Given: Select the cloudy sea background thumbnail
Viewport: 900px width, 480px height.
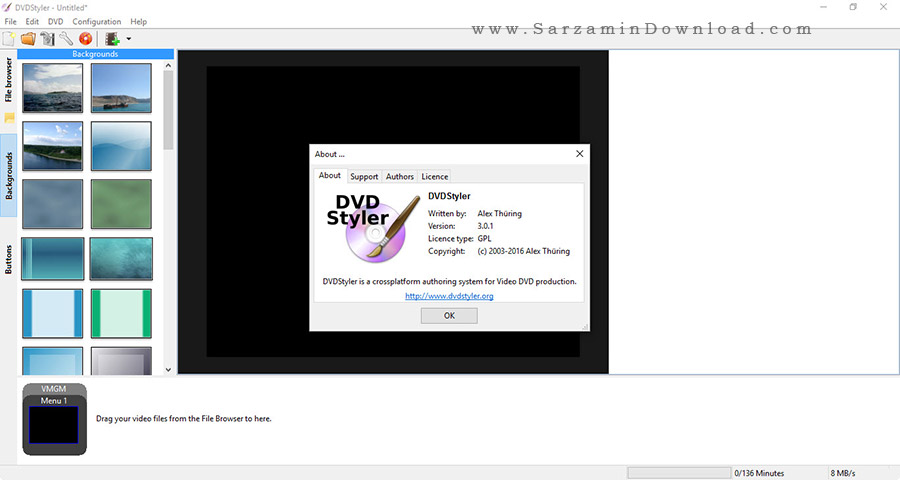Looking at the screenshot, I should (x=52, y=88).
